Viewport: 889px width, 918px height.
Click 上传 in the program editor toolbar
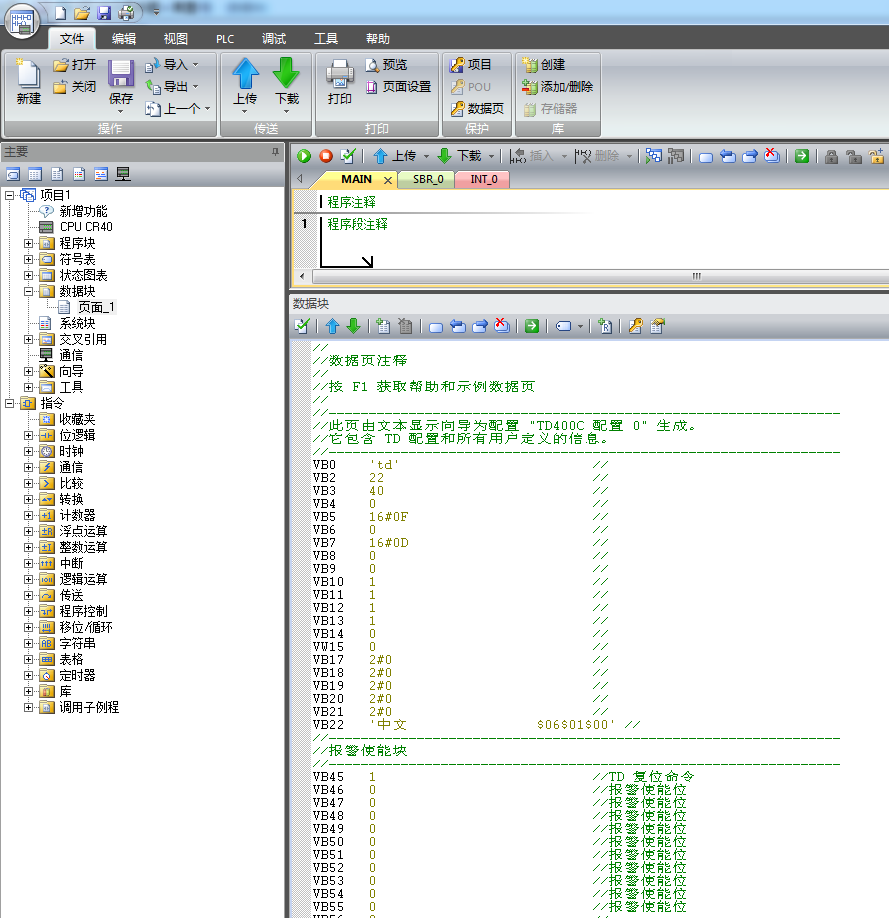(x=395, y=156)
